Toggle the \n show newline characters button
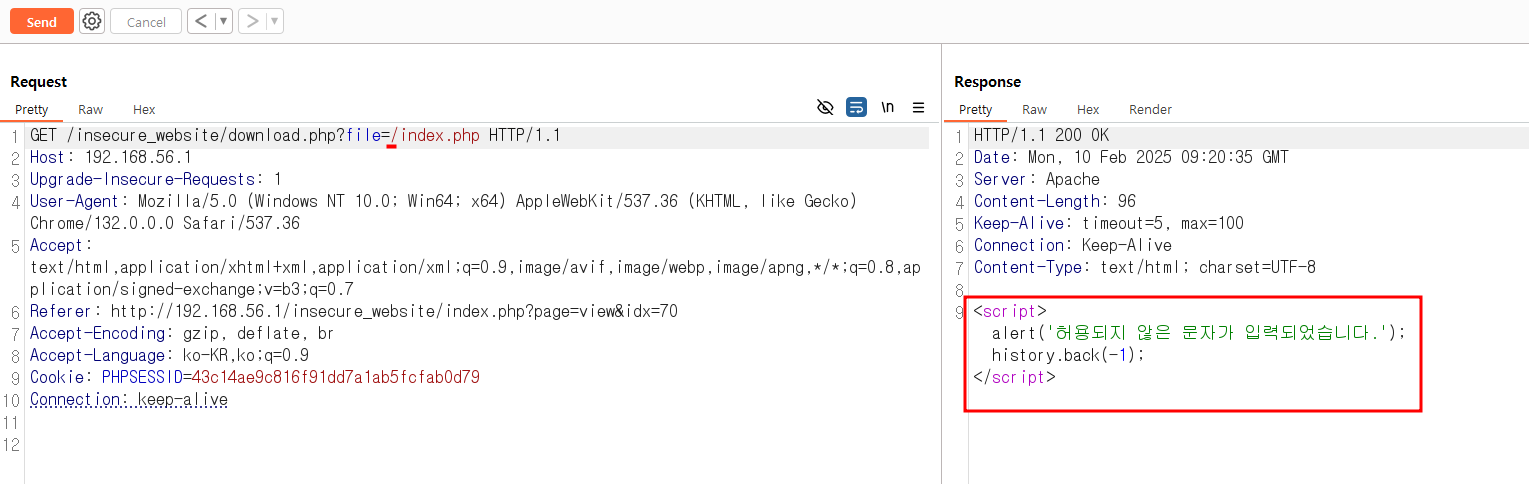 (887, 108)
